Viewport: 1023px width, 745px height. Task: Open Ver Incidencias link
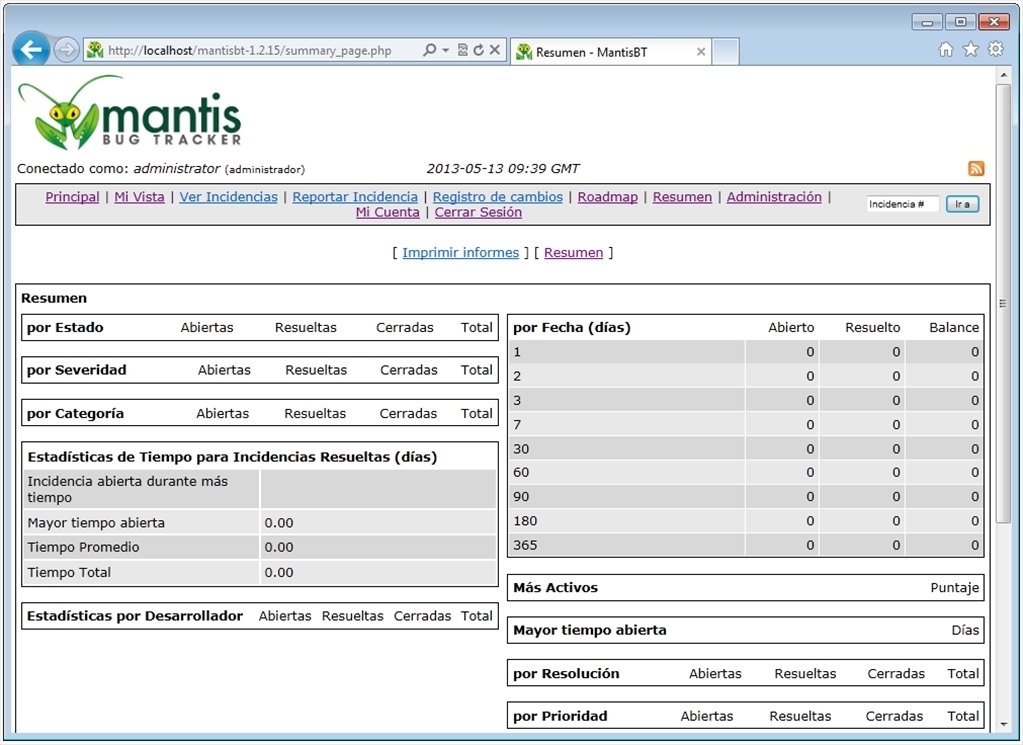228,197
